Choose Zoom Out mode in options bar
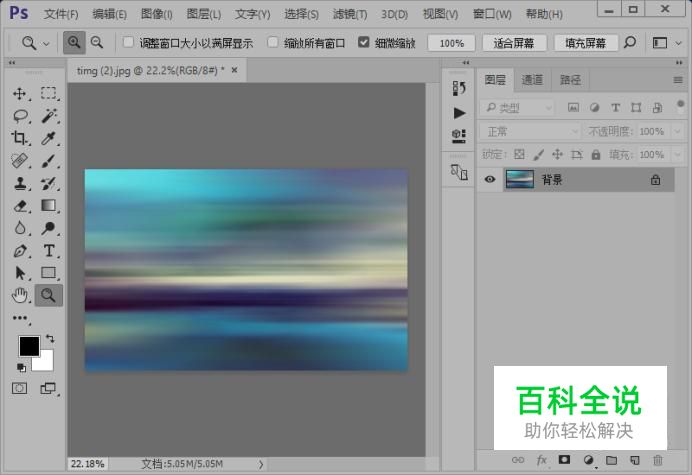This screenshot has width=692, height=475. 97,43
